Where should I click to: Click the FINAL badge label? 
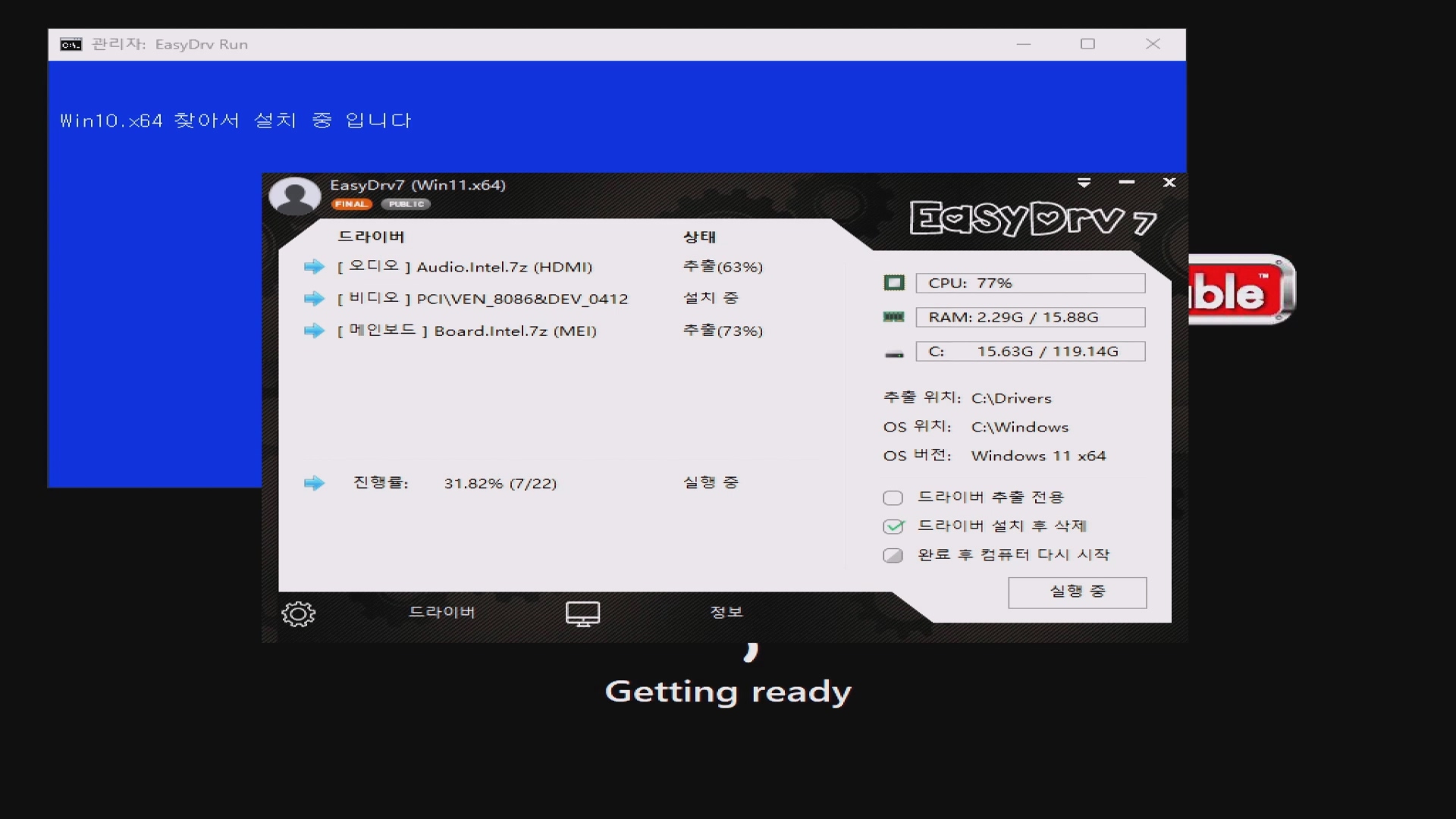pyautogui.click(x=351, y=204)
